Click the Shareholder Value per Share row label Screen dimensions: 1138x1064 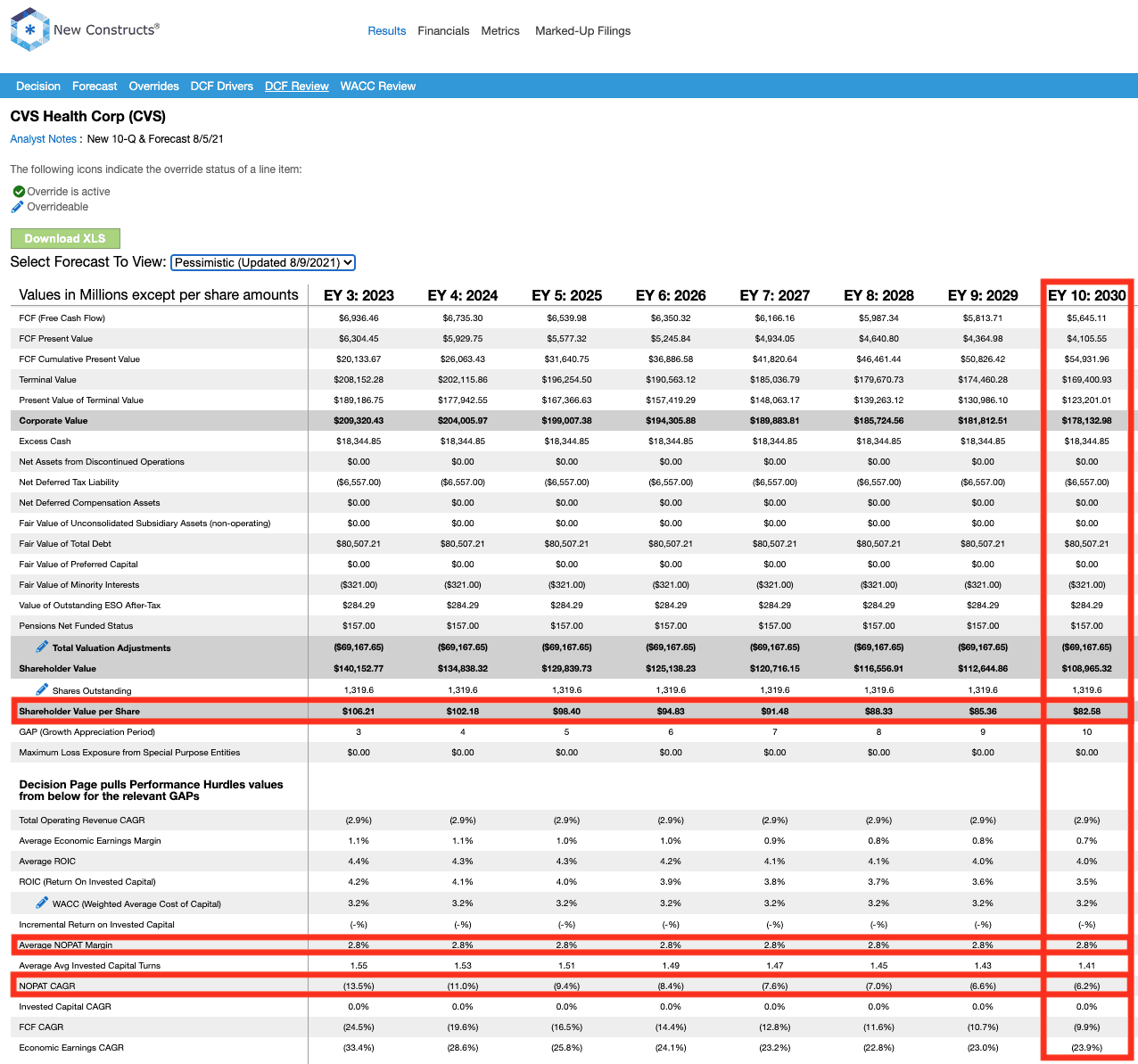[x=79, y=712]
